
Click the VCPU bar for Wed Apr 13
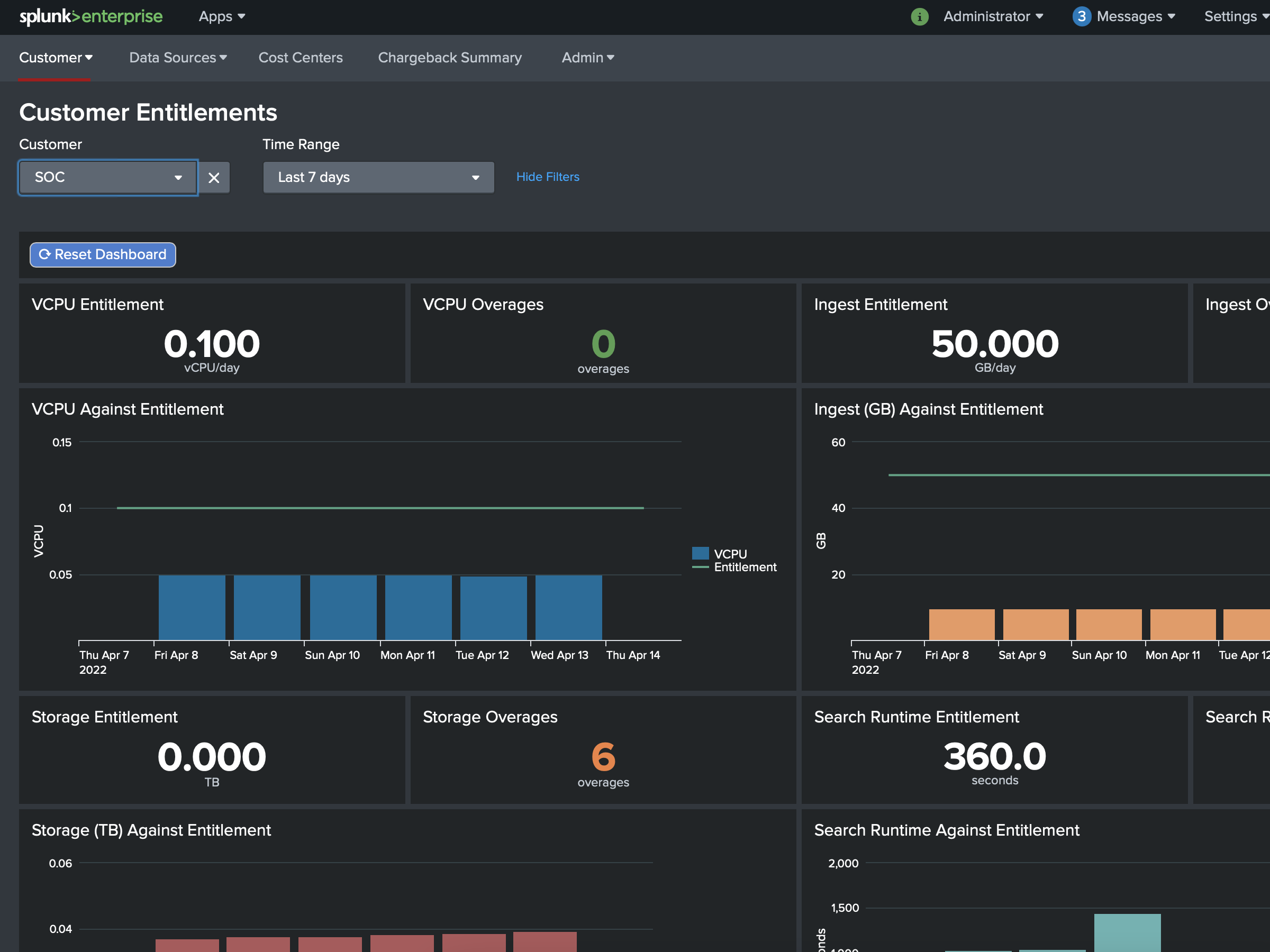(569, 608)
